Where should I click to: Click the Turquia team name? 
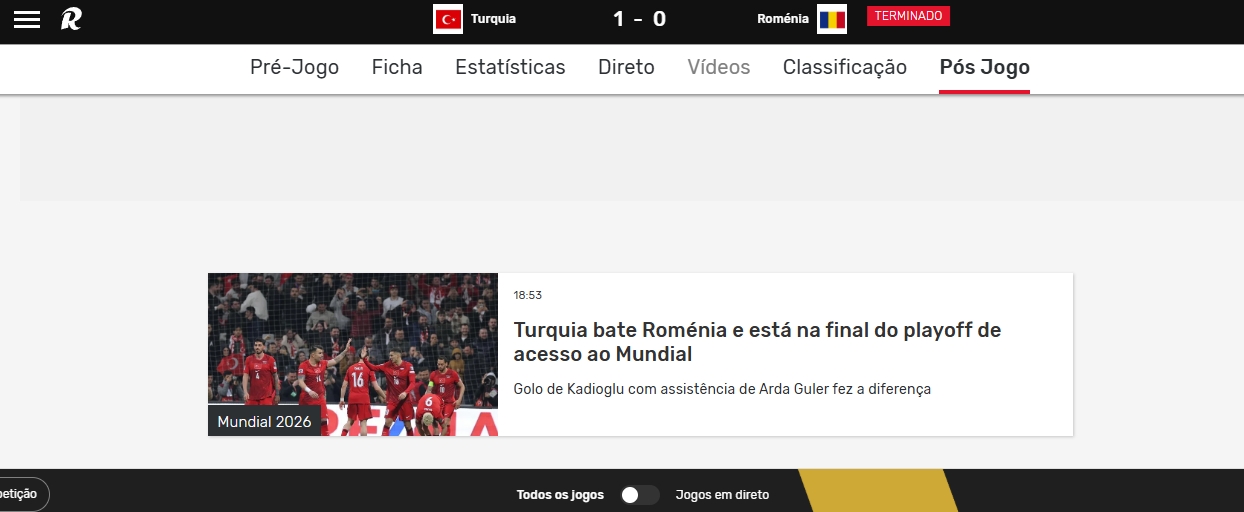pos(493,19)
